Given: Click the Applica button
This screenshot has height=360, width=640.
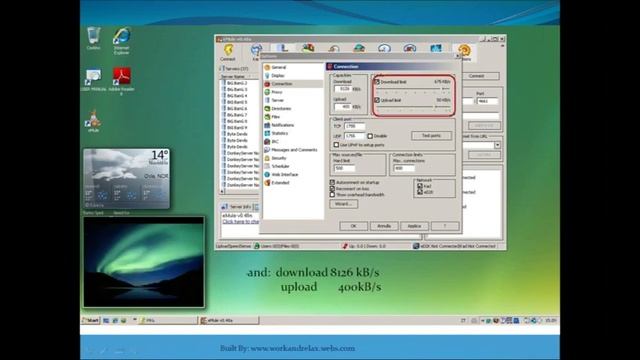Looking at the screenshot, I should (x=414, y=226).
